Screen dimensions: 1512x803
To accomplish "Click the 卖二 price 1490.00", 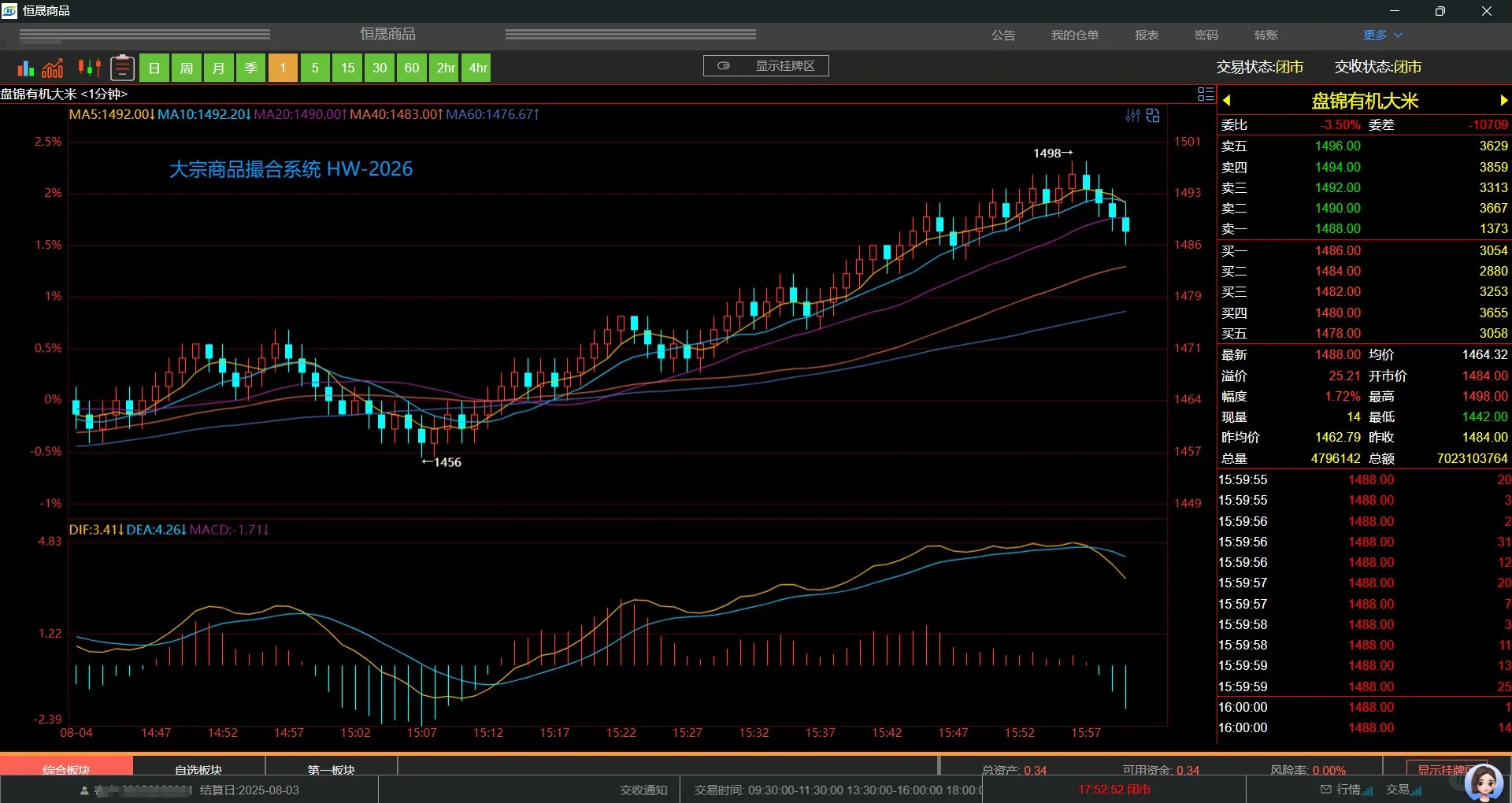I will pyautogui.click(x=1337, y=208).
